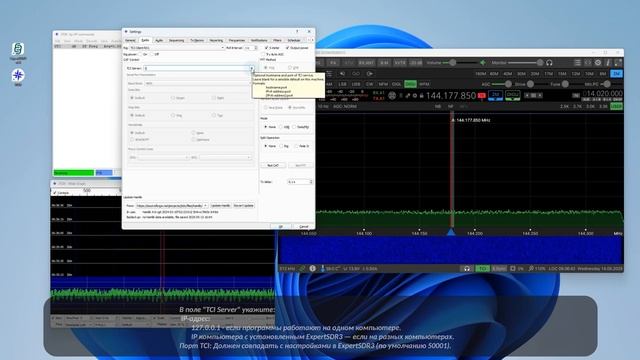Open the ExpertSDR3 hamburger menu icon
Viewport: 640px width, 360px height.
(x=577, y=63)
